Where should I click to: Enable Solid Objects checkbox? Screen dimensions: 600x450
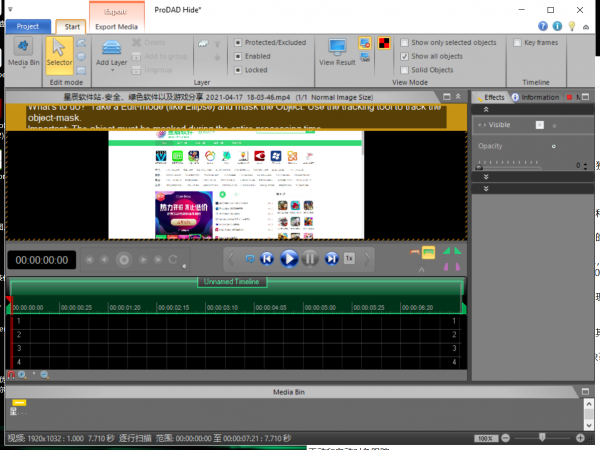(404, 70)
